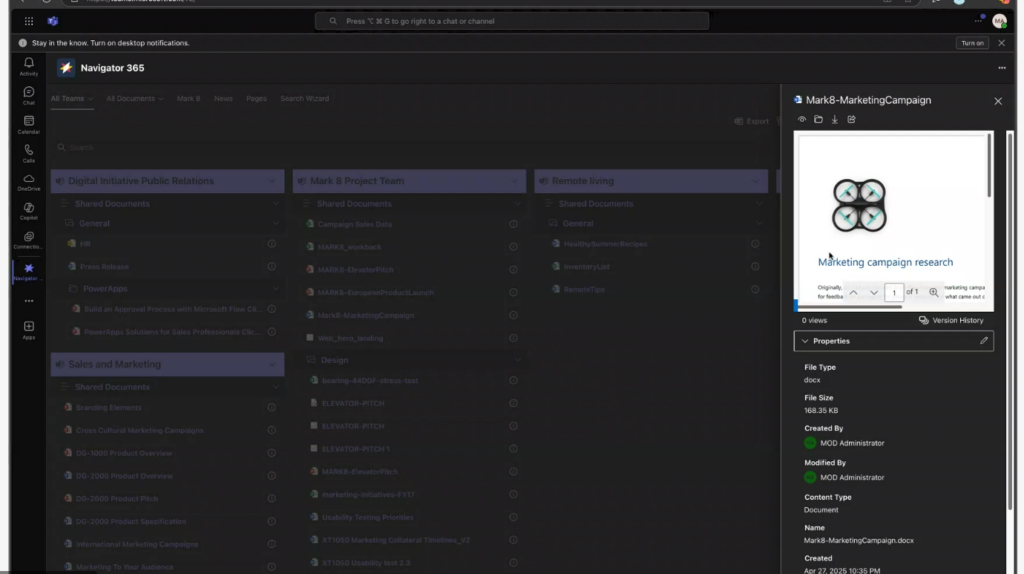This screenshot has width=1024, height=574.
Task: Click the Teams logo icon
Action: pyautogui.click(x=53, y=21)
